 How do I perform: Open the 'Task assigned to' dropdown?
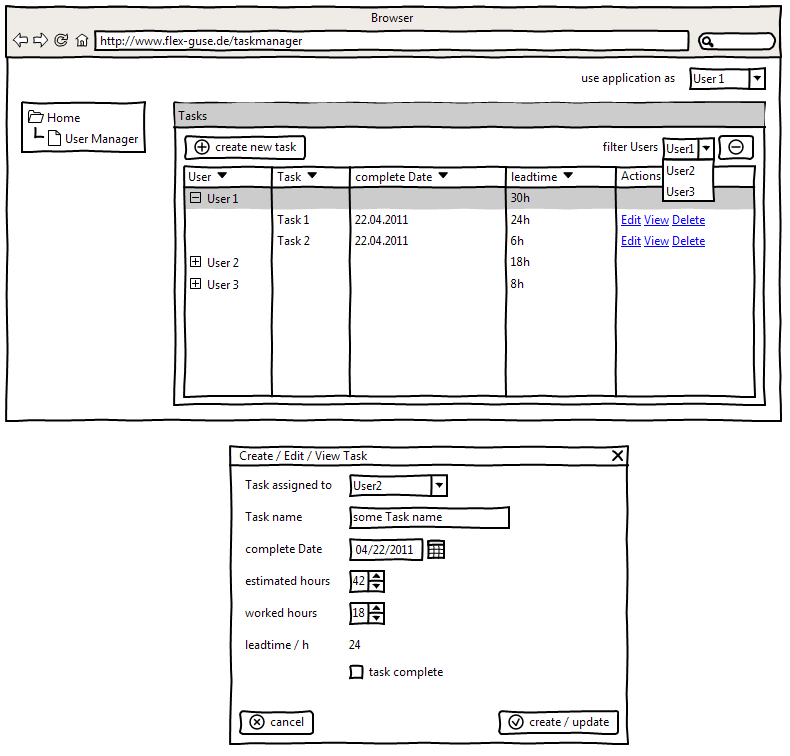pyautogui.click(x=439, y=486)
